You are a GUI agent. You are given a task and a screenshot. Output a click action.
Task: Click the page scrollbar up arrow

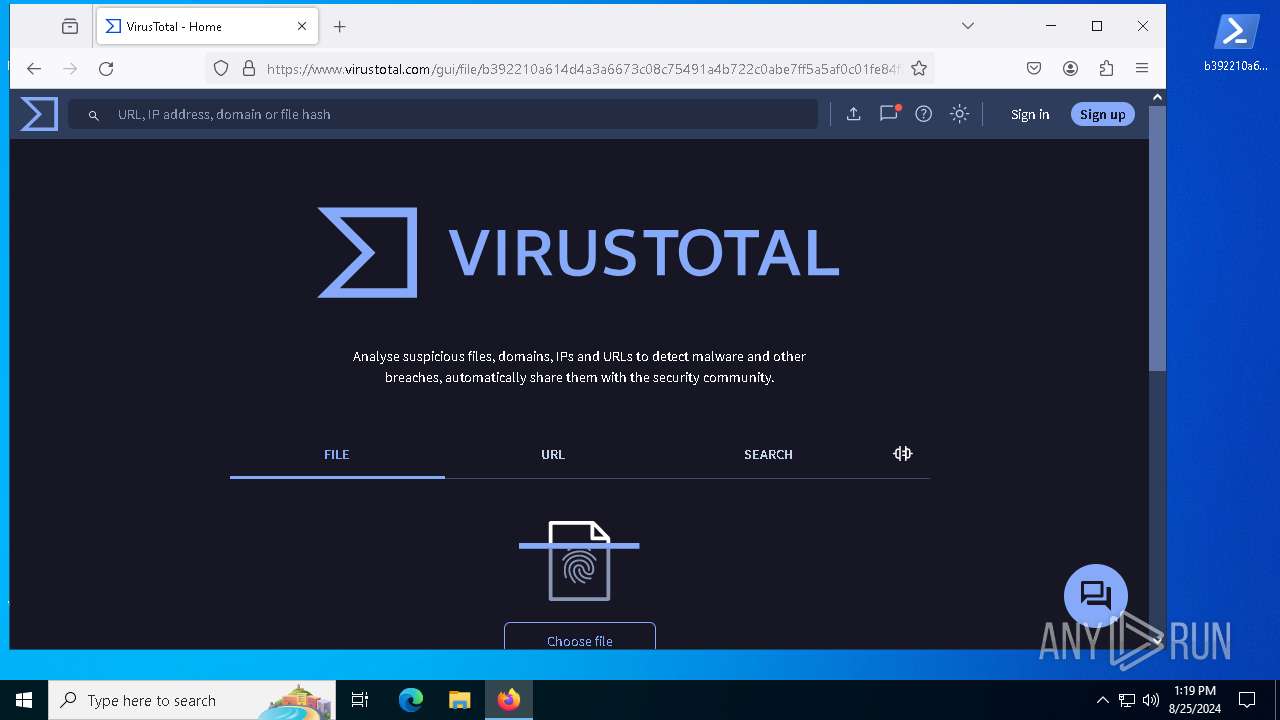pos(1157,97)
